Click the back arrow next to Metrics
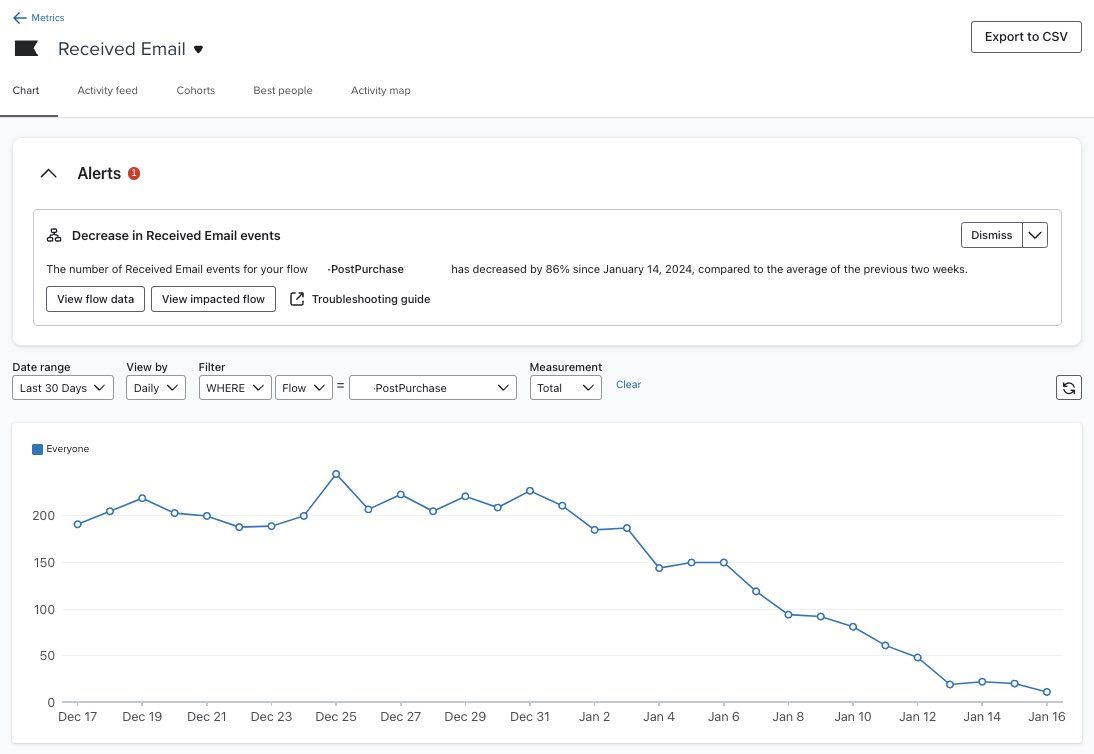This screenshot has height=754, width=1094. click(20, 18)
